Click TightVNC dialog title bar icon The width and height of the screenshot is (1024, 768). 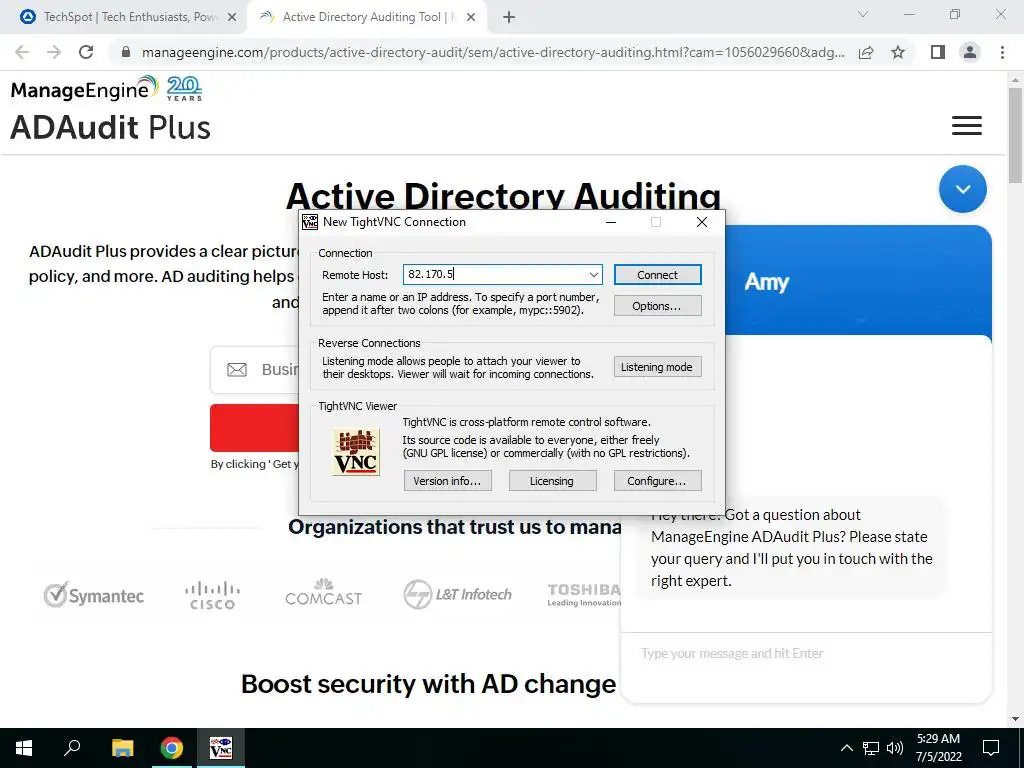click(310, 222)
